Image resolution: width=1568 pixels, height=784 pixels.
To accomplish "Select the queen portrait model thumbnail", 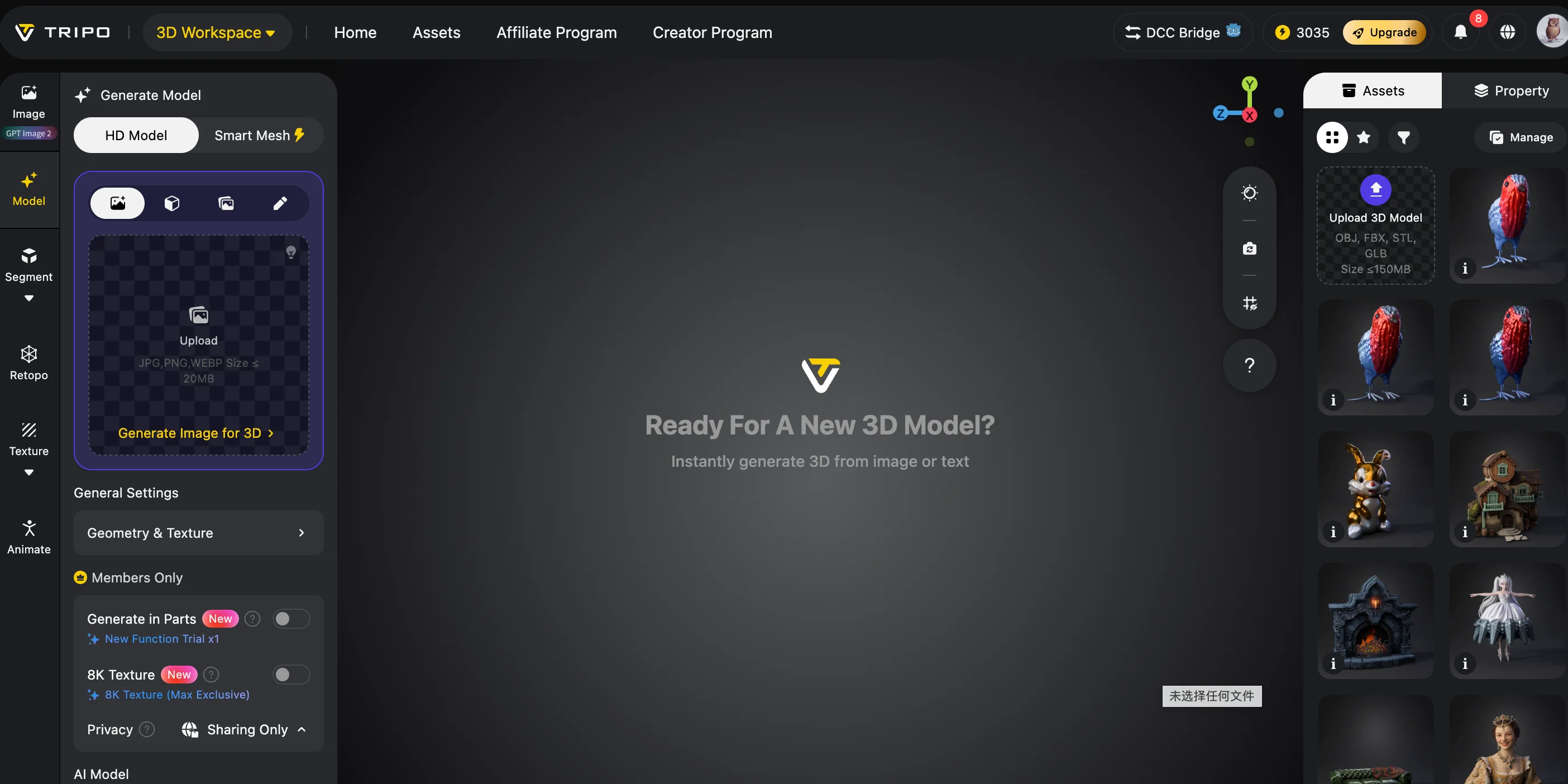I will click(1507, 739).
